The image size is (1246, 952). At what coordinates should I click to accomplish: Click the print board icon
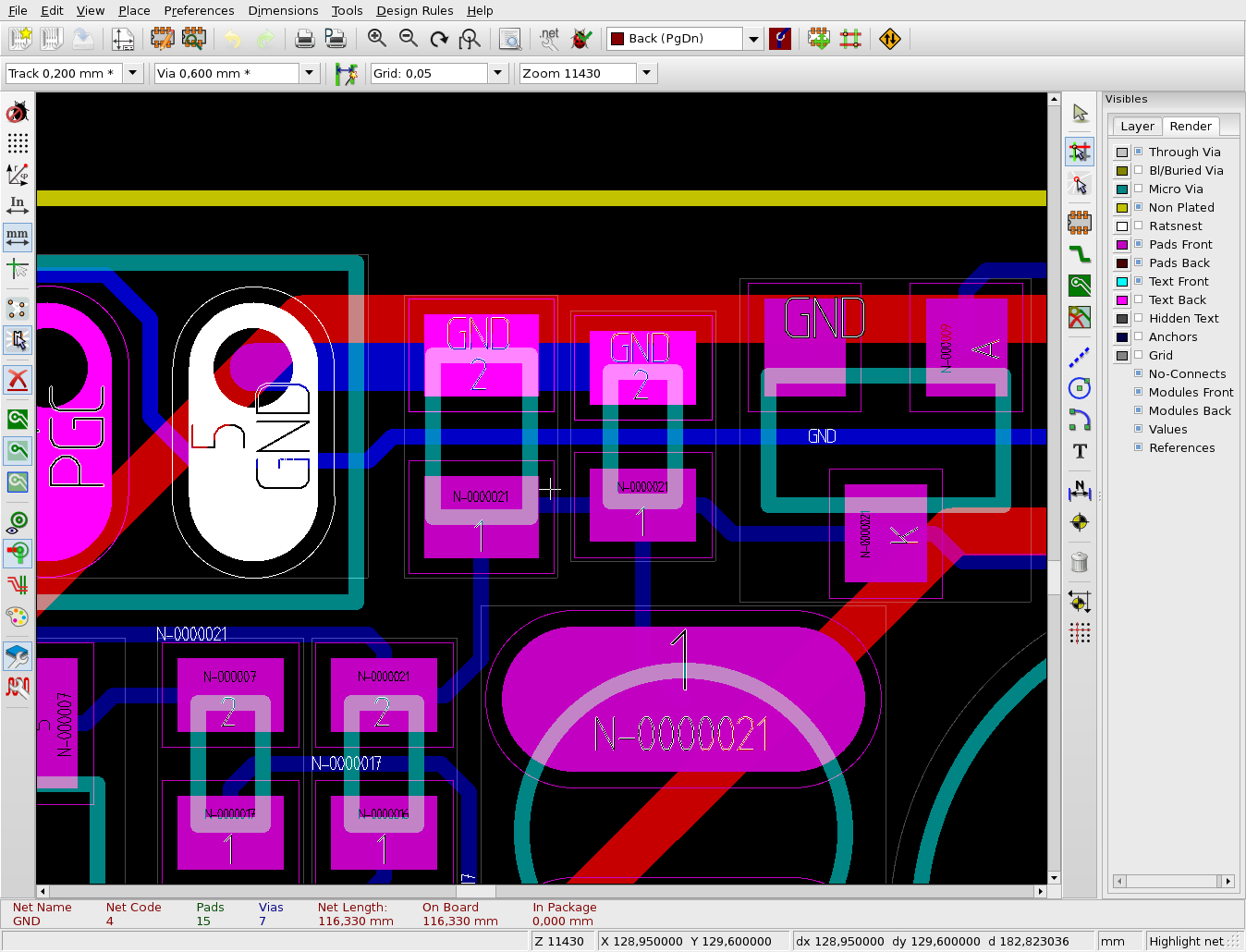pyautogui.click(x=304, y=39)
